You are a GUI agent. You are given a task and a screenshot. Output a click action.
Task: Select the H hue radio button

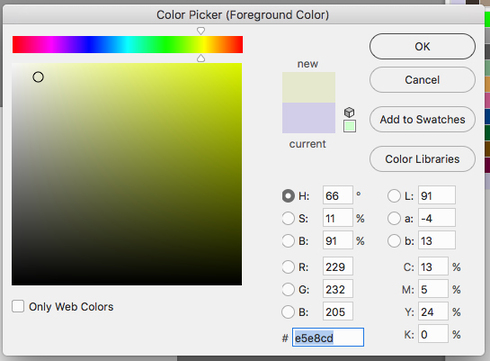[x=288, y=196]
